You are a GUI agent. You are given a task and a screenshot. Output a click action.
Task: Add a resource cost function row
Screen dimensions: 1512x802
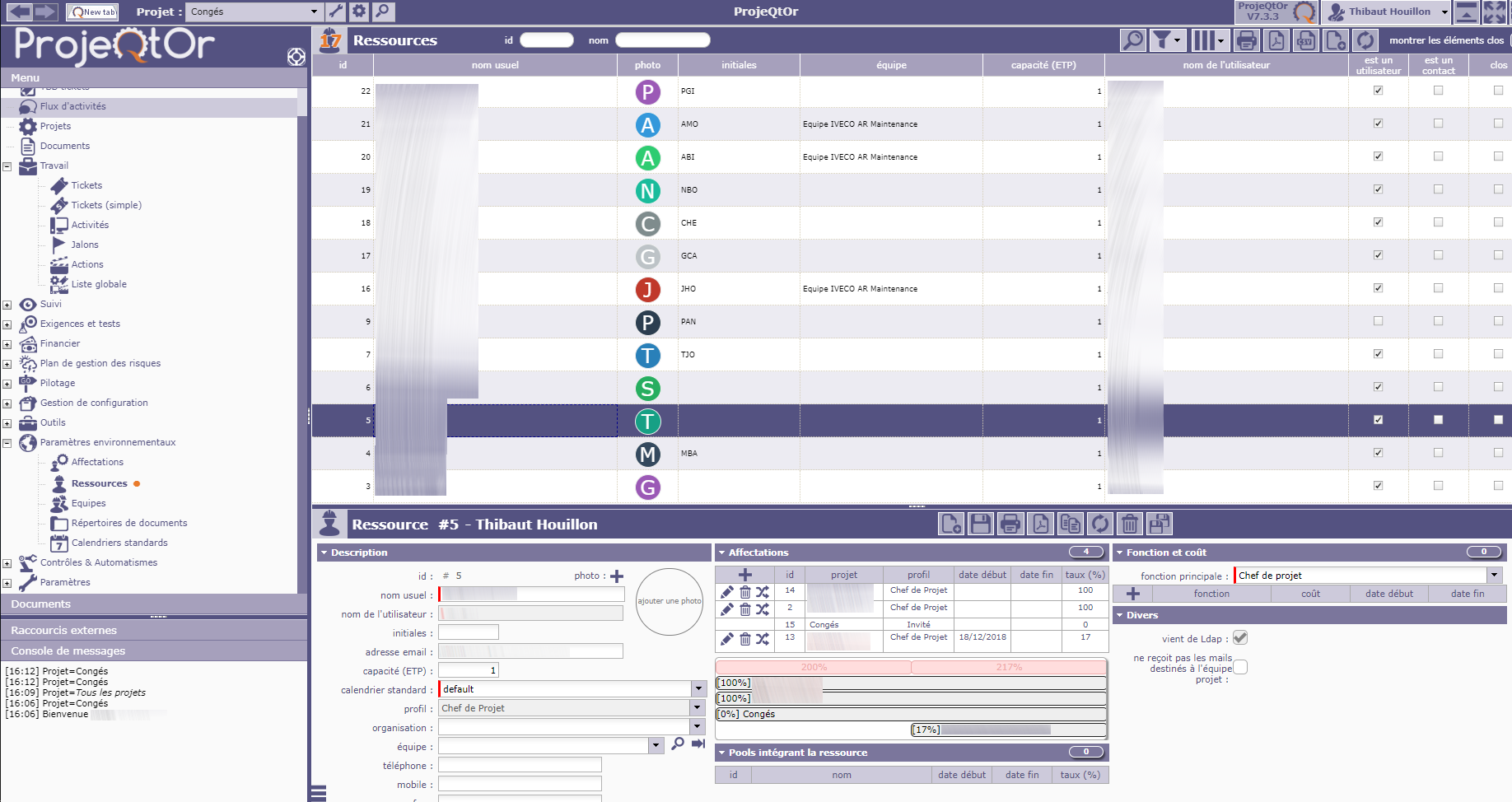click(x=1133, y=594)
